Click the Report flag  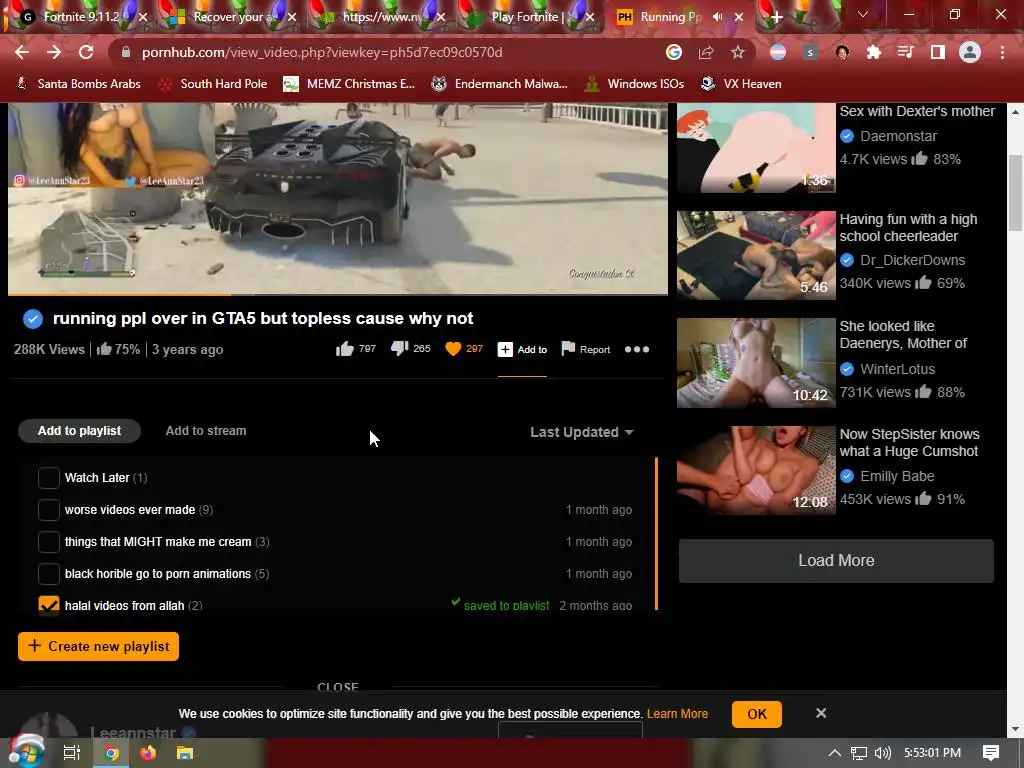click(x=586, y=349)
